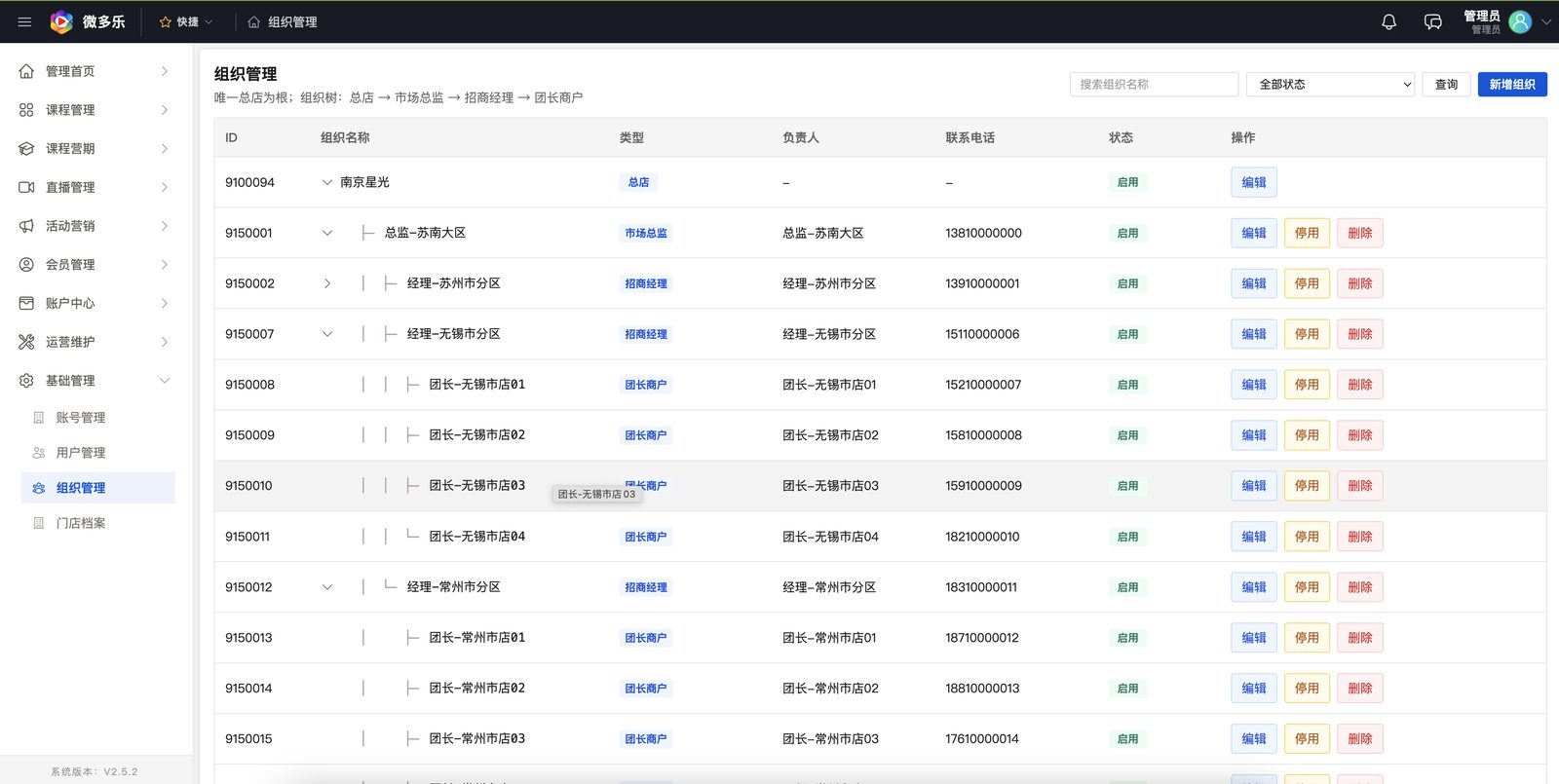1559x784 pixels.
Task: Click the home icon beside 组织管理 breadcrumb
Action: 253,21
